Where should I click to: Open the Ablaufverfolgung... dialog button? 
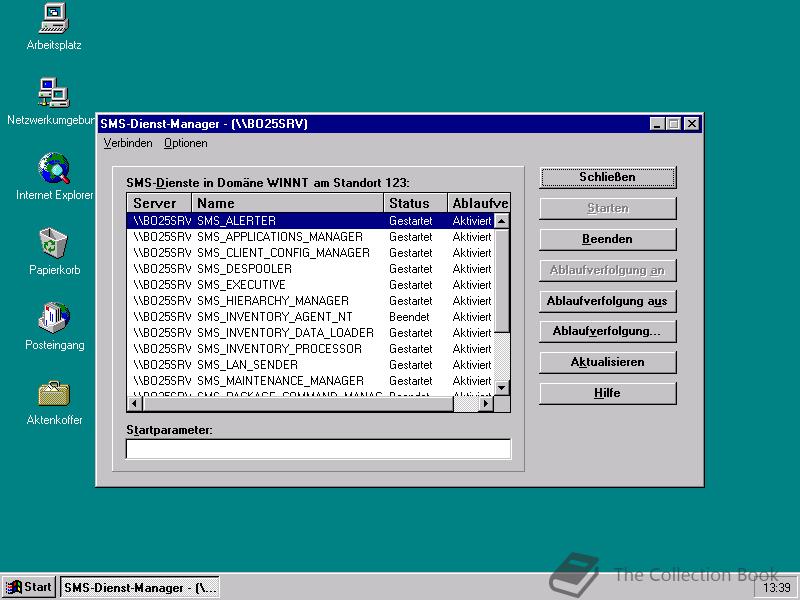[608, 332]
